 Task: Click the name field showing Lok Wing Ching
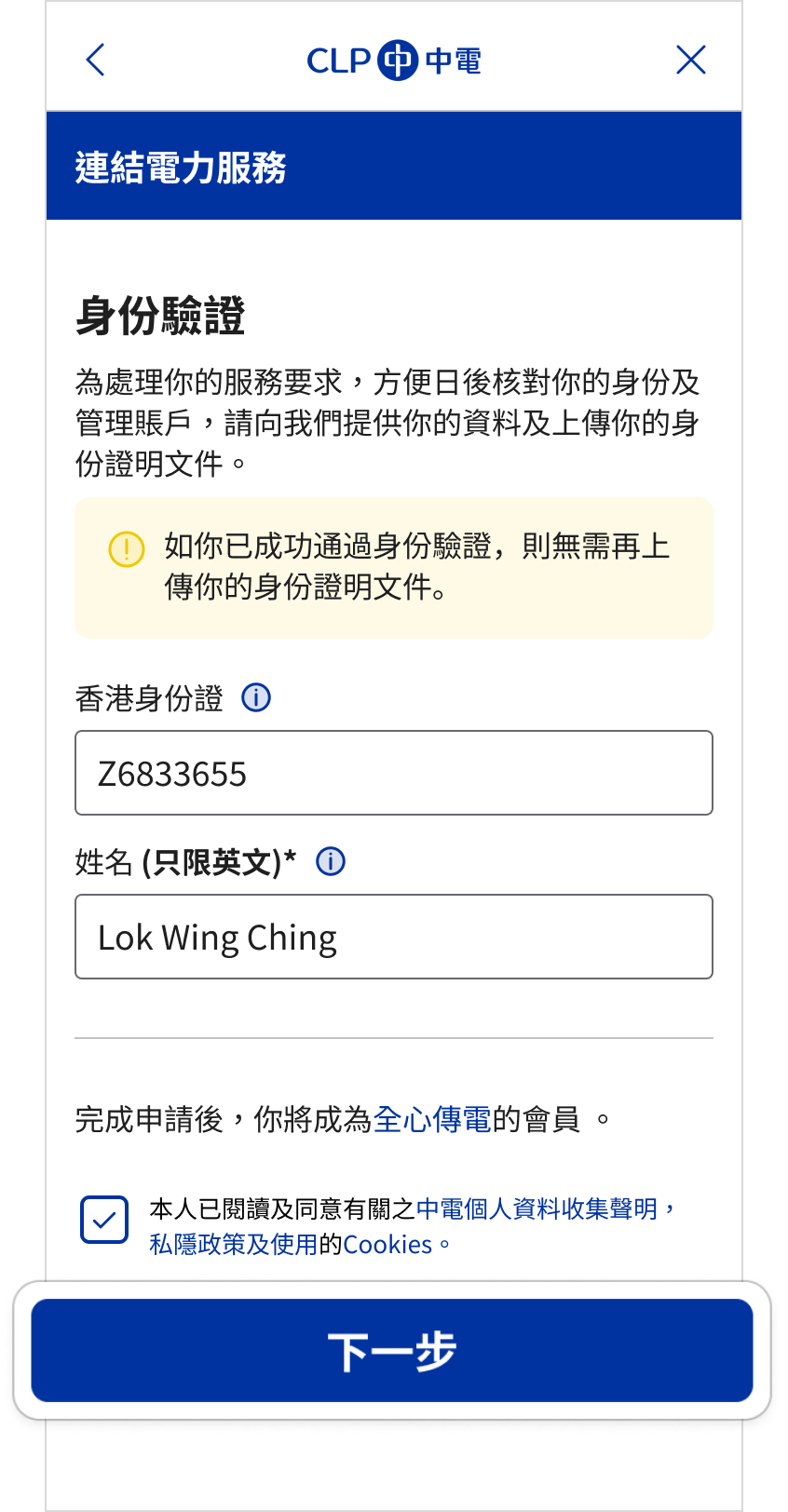(x=394, y=937)
